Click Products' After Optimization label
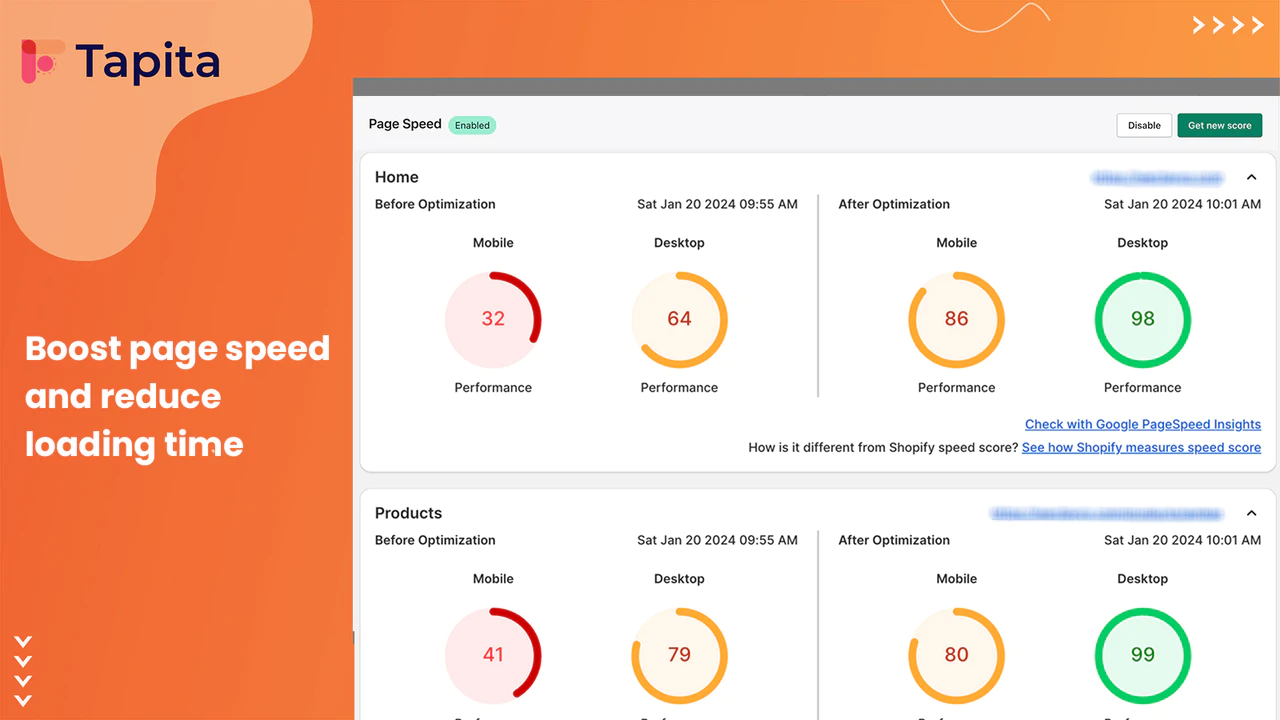The height and width of the screenshot is (720, 1280). point(894,540)
